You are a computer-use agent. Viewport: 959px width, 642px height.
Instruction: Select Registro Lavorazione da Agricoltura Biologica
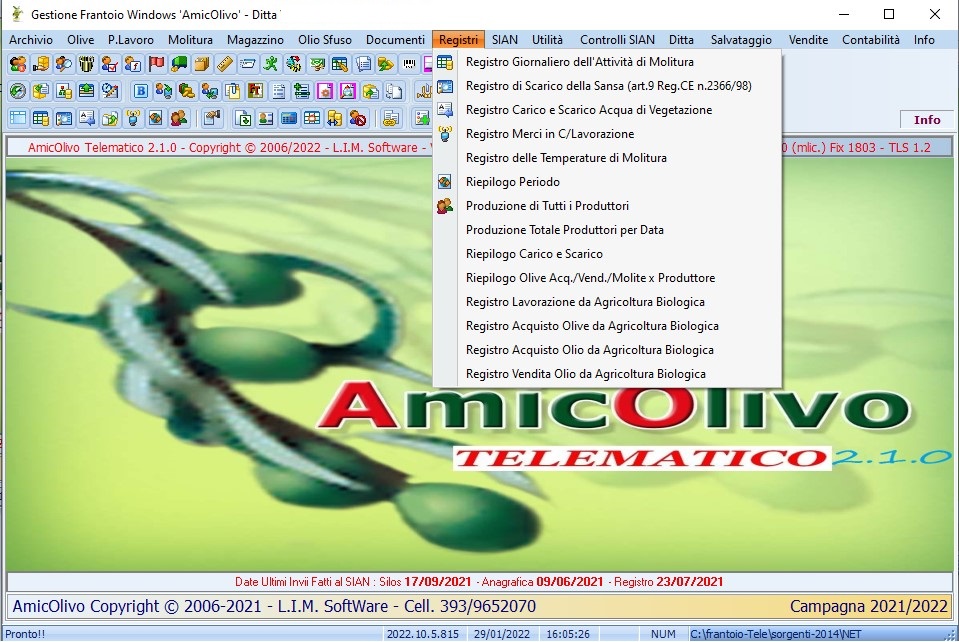click(607, 302)
